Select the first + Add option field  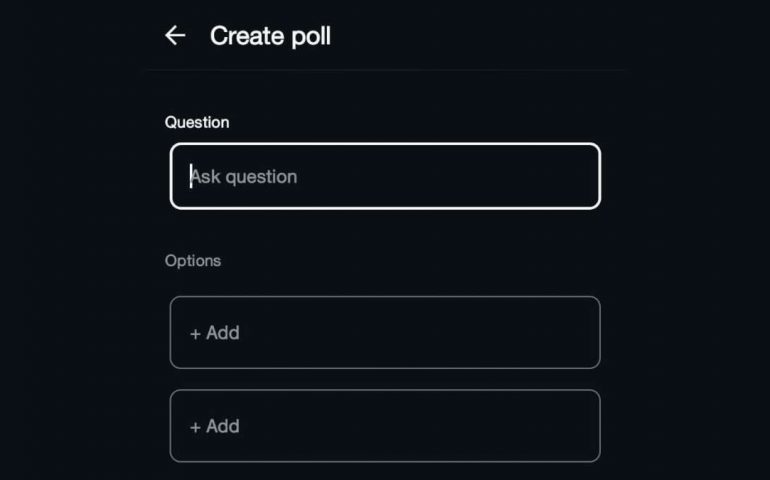tap(385, 332)
